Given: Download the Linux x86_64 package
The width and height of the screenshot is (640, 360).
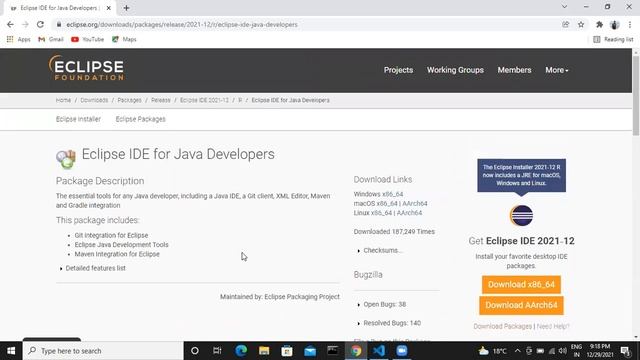Looking at the screenshot, I should [x=373, y=213].
